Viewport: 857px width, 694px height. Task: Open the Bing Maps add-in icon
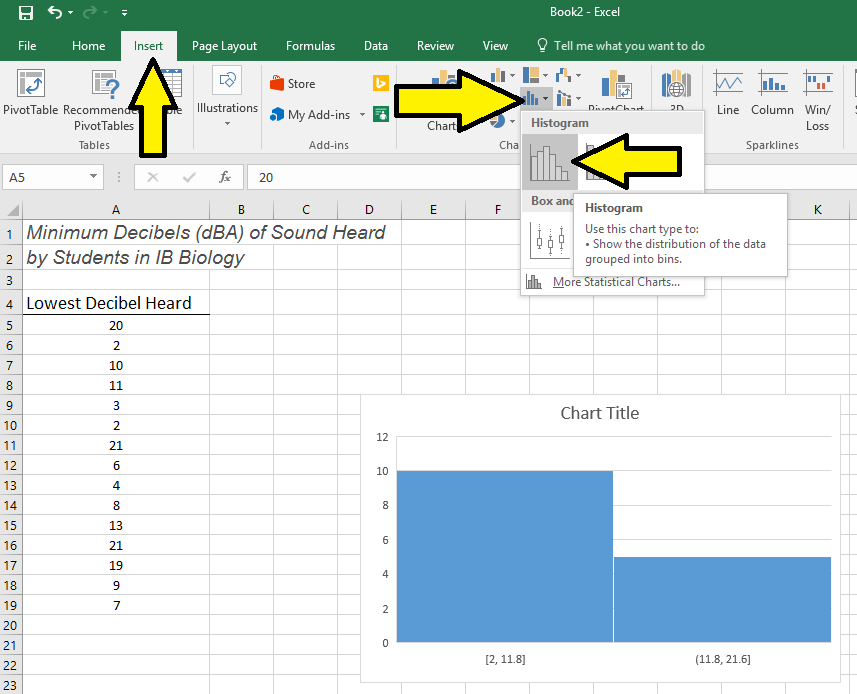pos(380,83)
